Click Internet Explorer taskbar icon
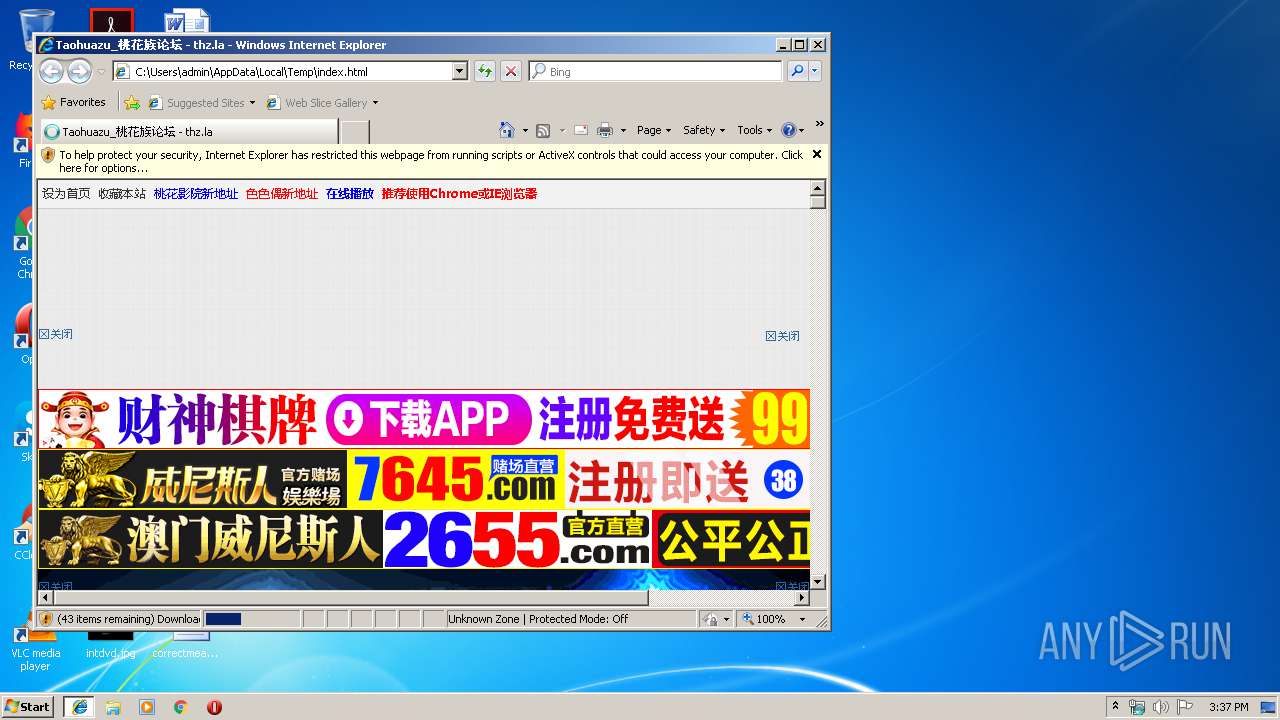 pyautogui.click(x=79, y=706)
